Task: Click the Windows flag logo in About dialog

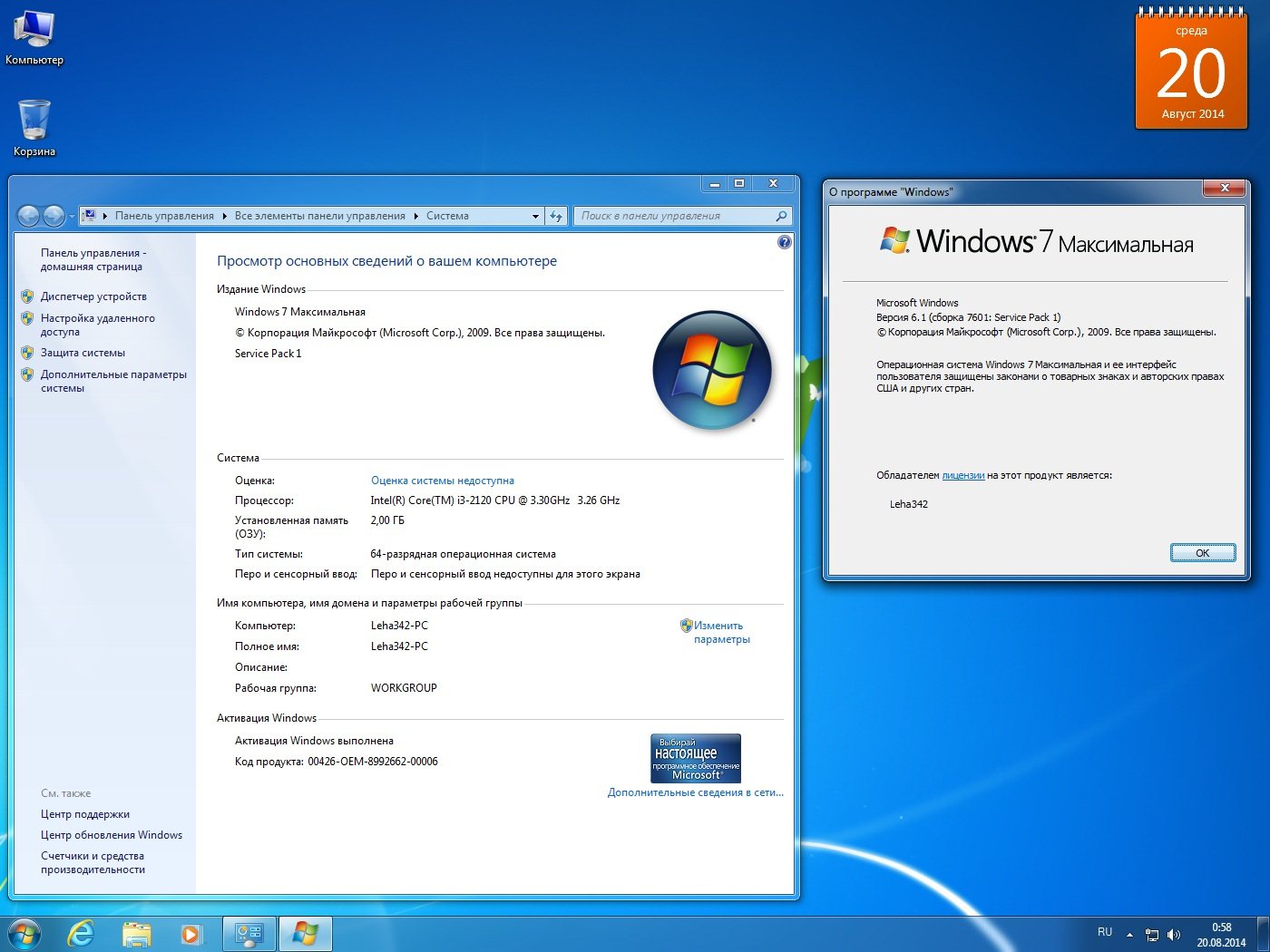Action: point(895,240)
